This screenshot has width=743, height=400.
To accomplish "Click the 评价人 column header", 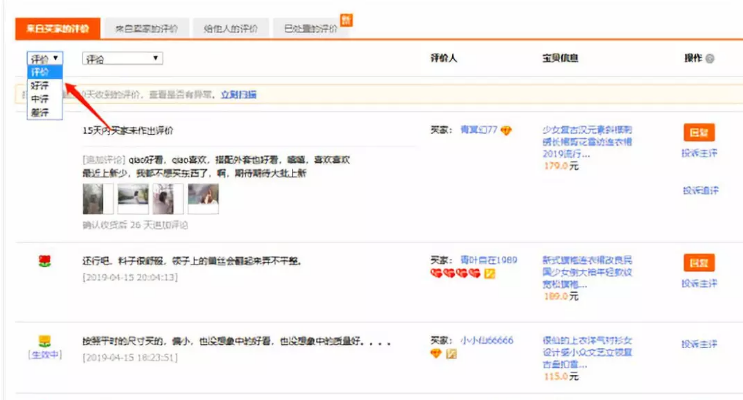I will click(444, 58).
